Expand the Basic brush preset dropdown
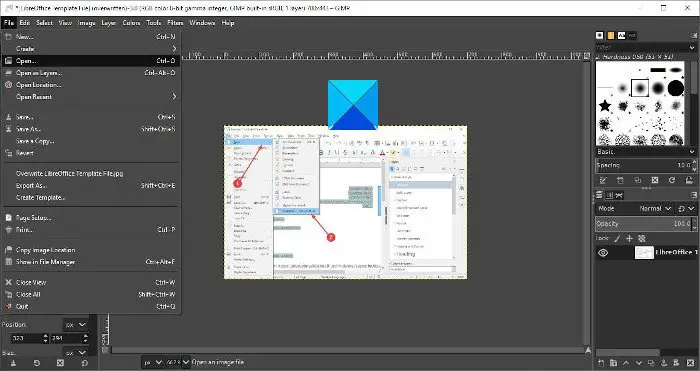 click(646, 152)
